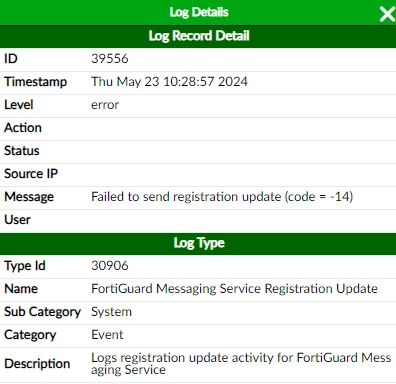The image size is (396, 384).
Task: Select the Category value Event
Action: click(x=107, y=335)
